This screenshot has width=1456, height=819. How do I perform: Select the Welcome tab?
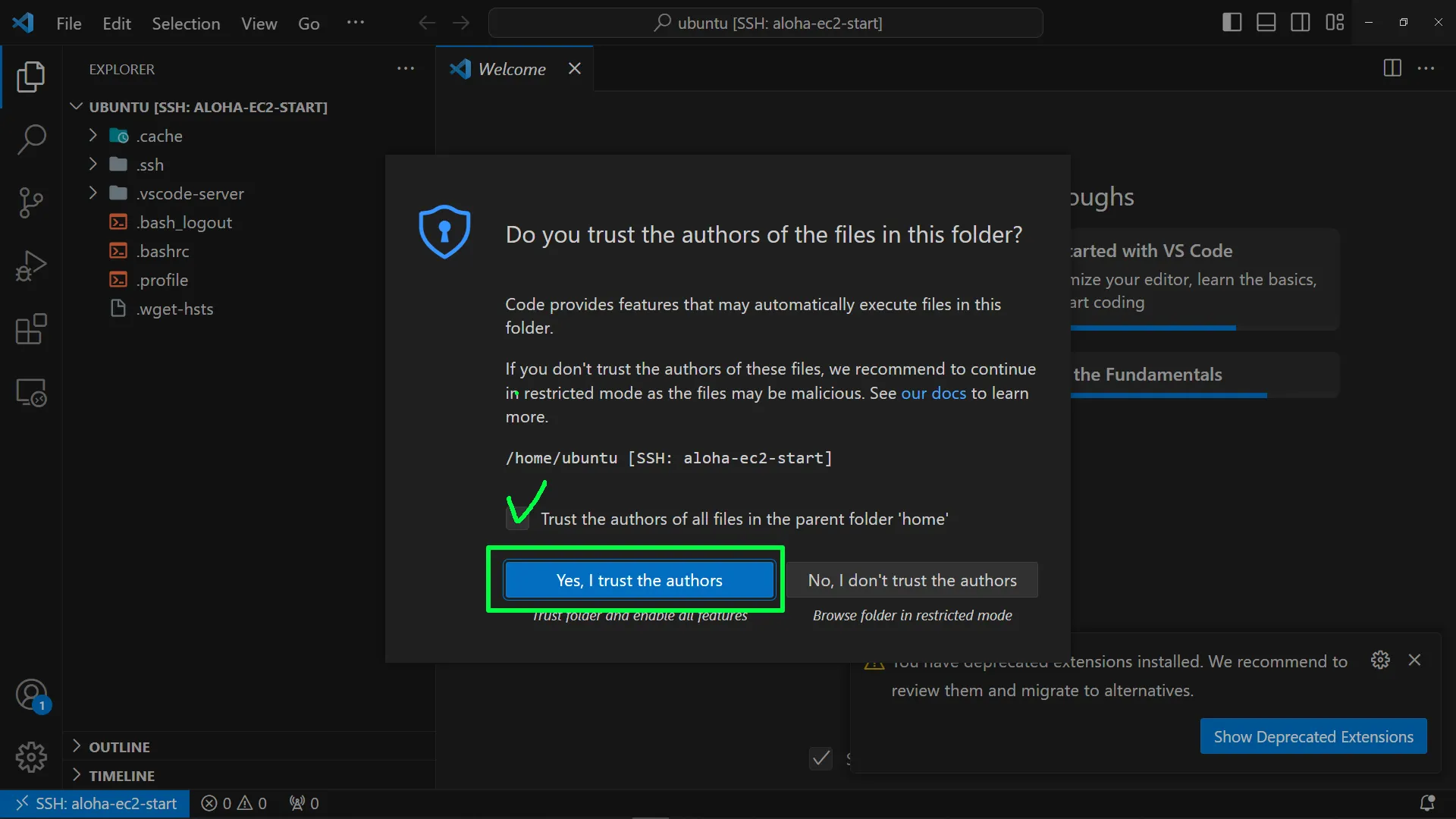(512, 69)
